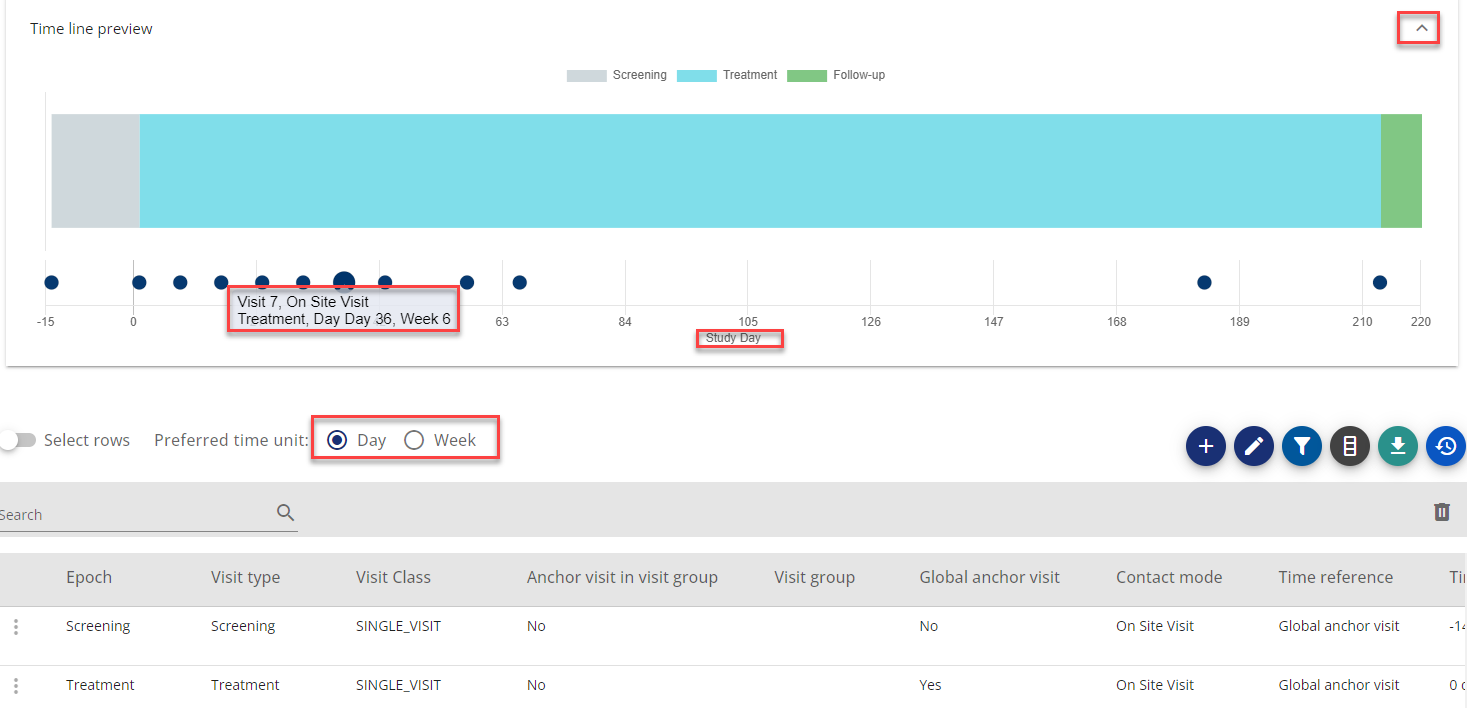Collapse the Time line preview panel
1467x708 pixels.
1421,29
